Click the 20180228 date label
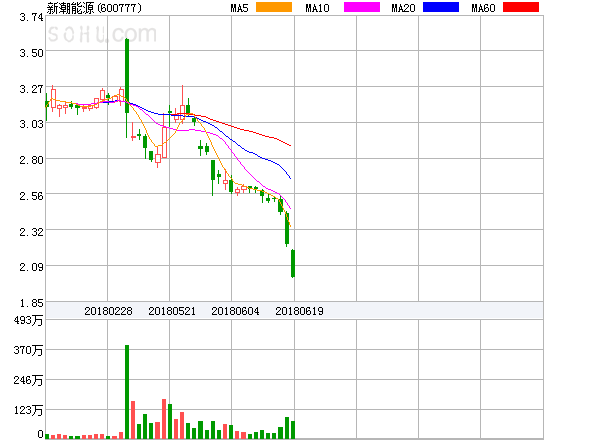600x440 pixels. (108, 311)
